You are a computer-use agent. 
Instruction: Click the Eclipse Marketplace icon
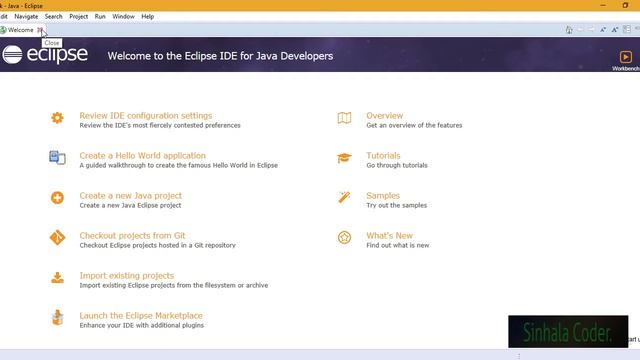58,317
